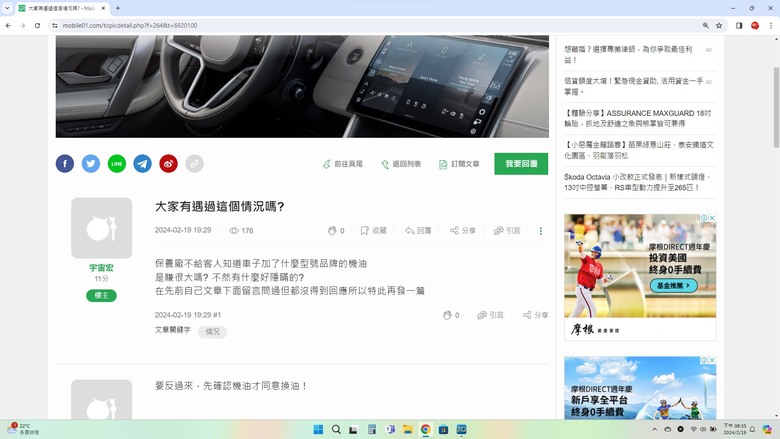
Task: Open the Škoda Octavia sidebar article
Action: [637, 182]
